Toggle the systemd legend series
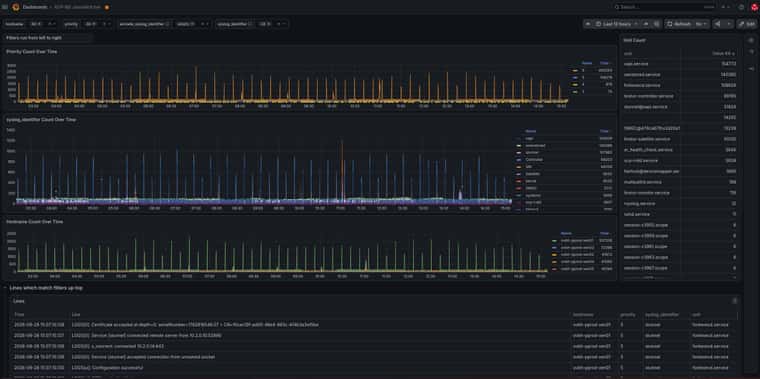Screen dimensions: 760x379 coord(532,195)
